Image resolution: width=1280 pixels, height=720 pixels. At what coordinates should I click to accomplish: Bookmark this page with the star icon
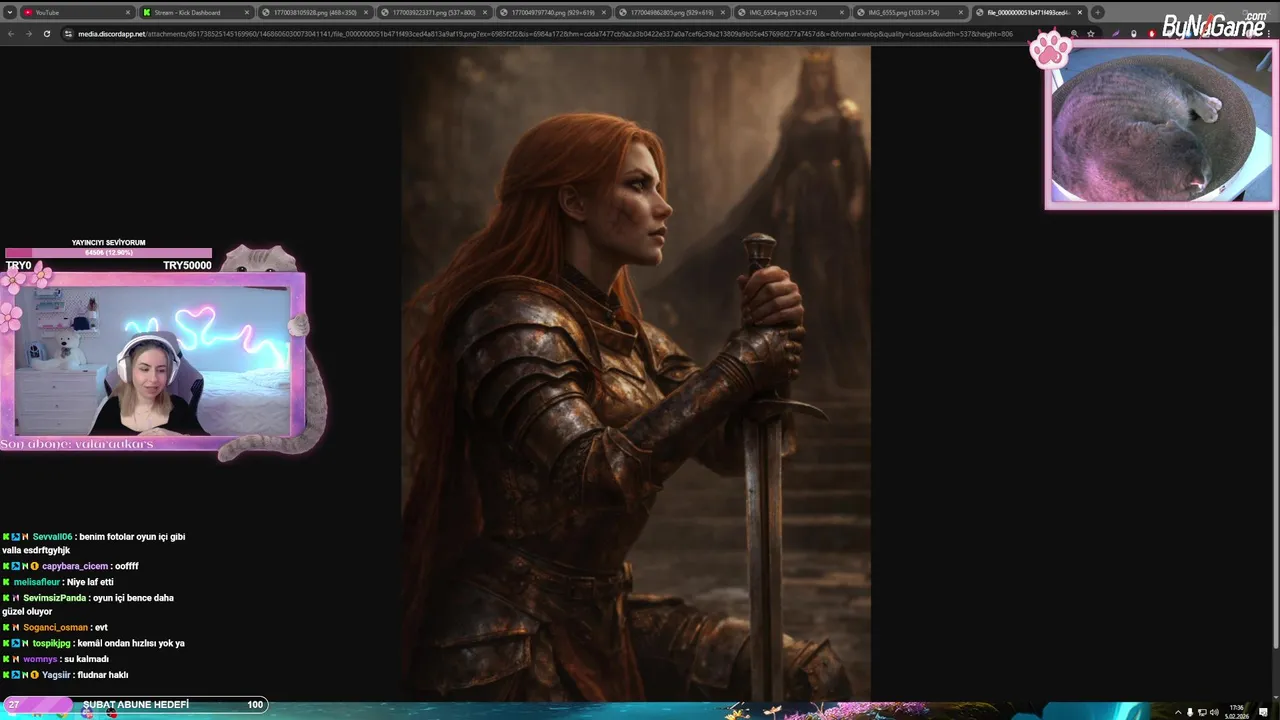[1091, 34]
